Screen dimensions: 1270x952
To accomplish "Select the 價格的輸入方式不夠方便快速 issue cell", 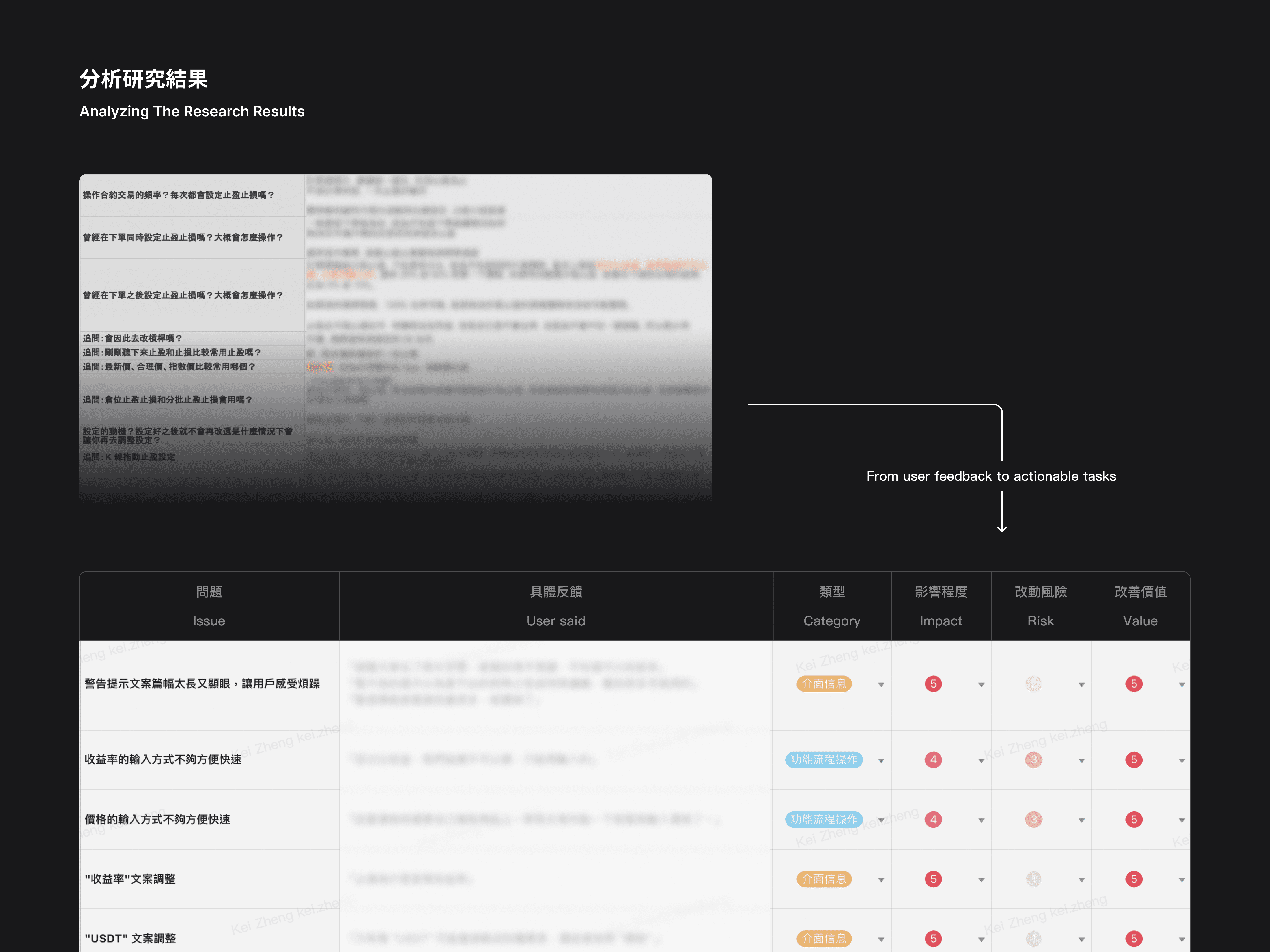I will [157, 819].
